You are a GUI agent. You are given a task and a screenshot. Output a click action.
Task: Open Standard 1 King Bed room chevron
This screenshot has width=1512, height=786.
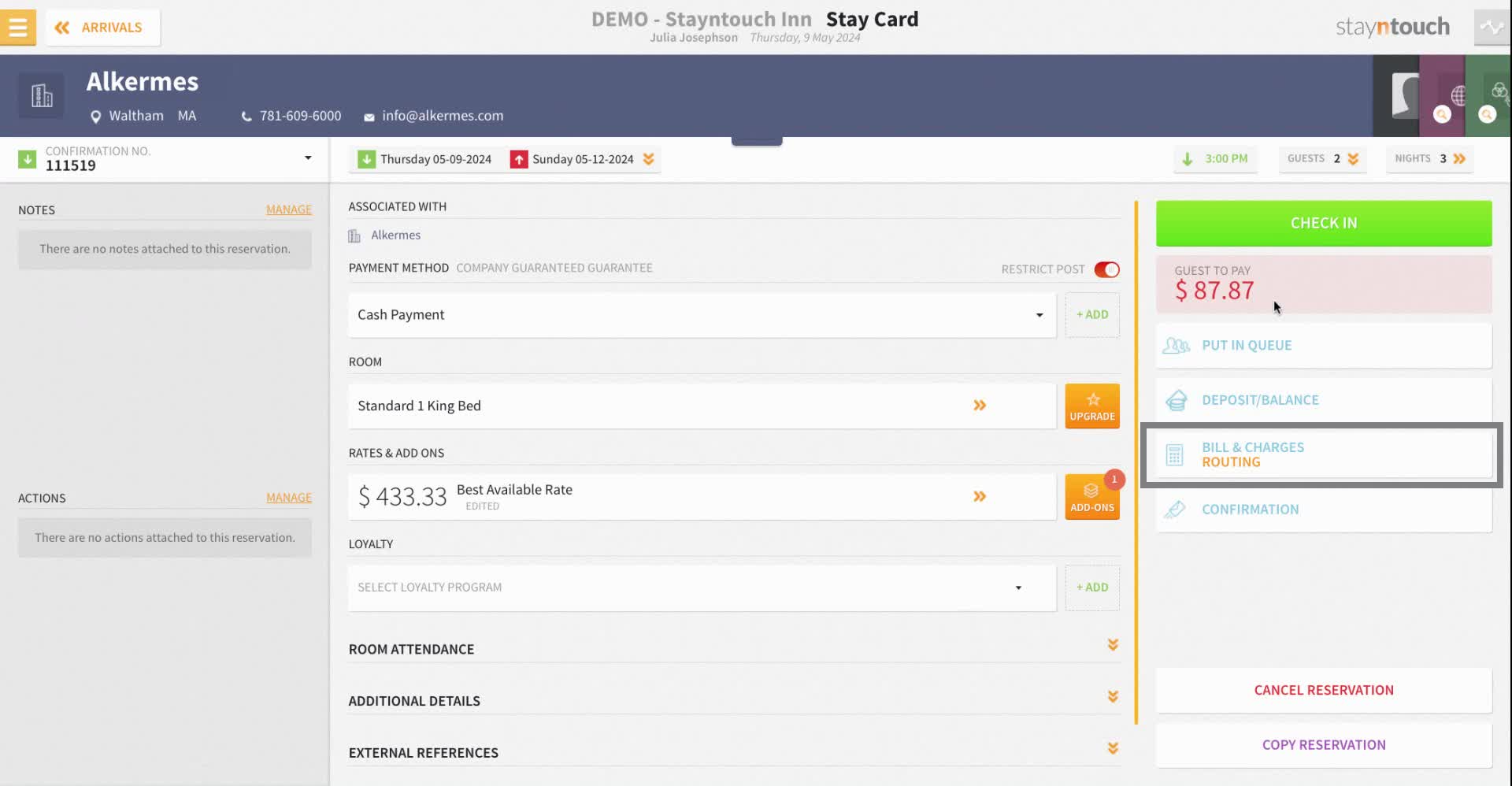coord(980,406)
